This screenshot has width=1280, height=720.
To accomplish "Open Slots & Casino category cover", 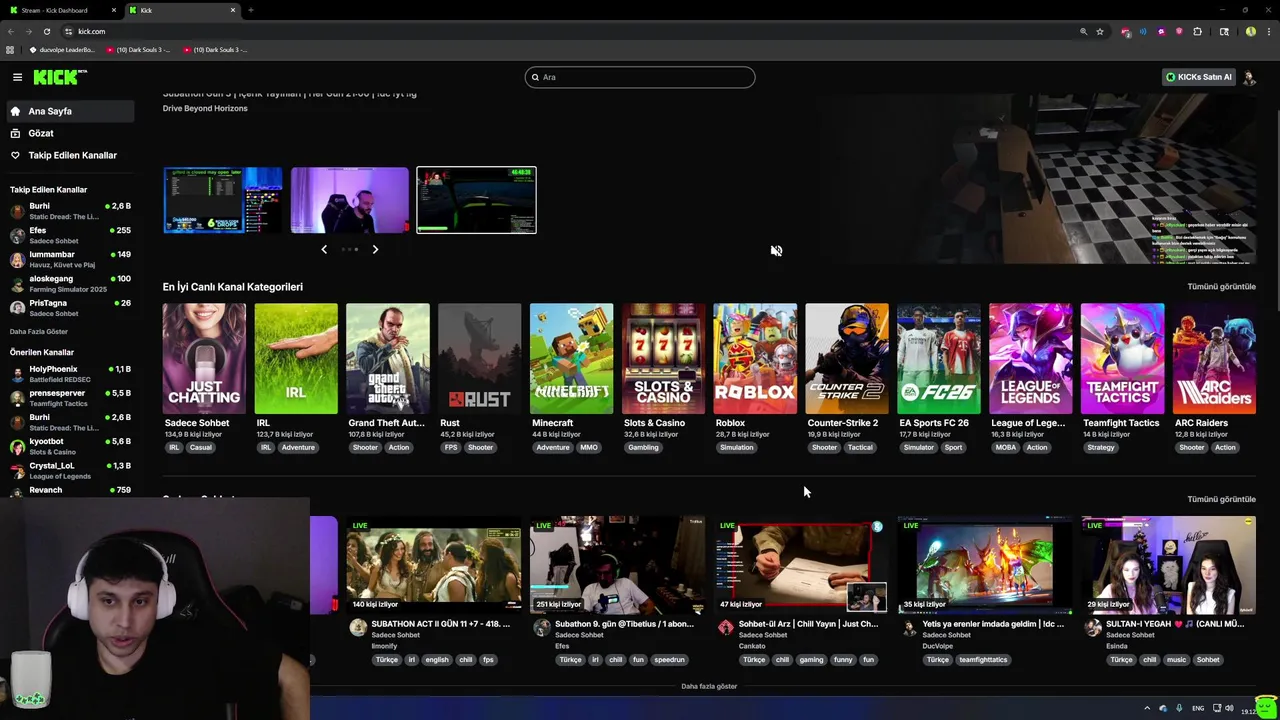I will coord(664,359).
